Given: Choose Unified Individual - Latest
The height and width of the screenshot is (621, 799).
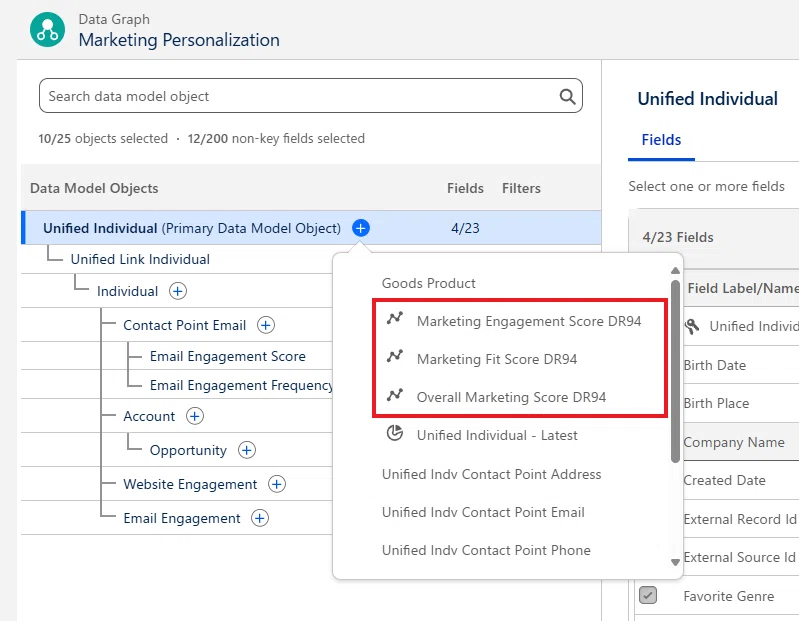Looking at the screenshot, I should (x=497, y=436).
